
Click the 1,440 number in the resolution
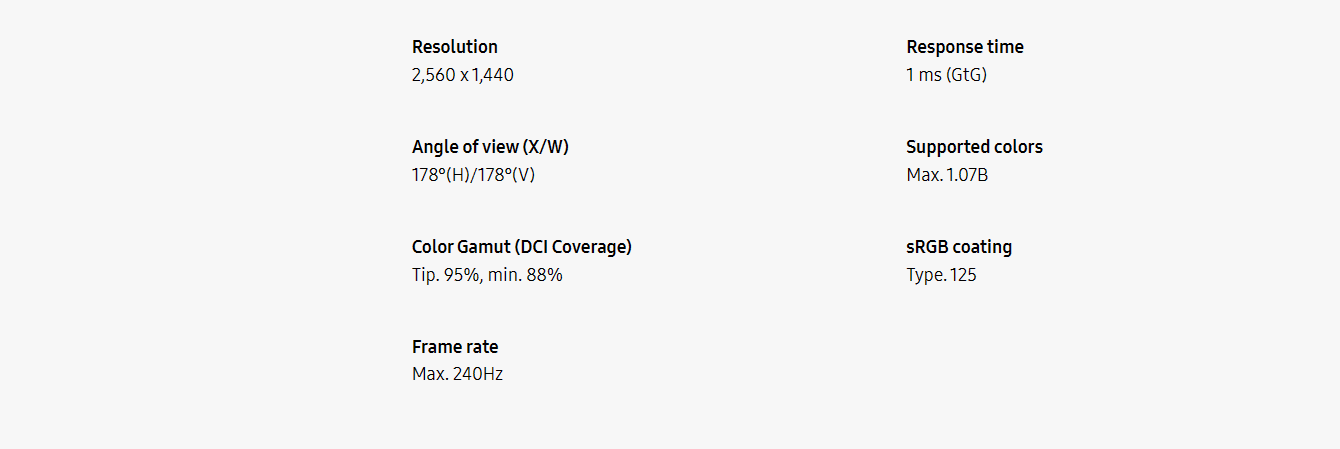coord(493,75)
